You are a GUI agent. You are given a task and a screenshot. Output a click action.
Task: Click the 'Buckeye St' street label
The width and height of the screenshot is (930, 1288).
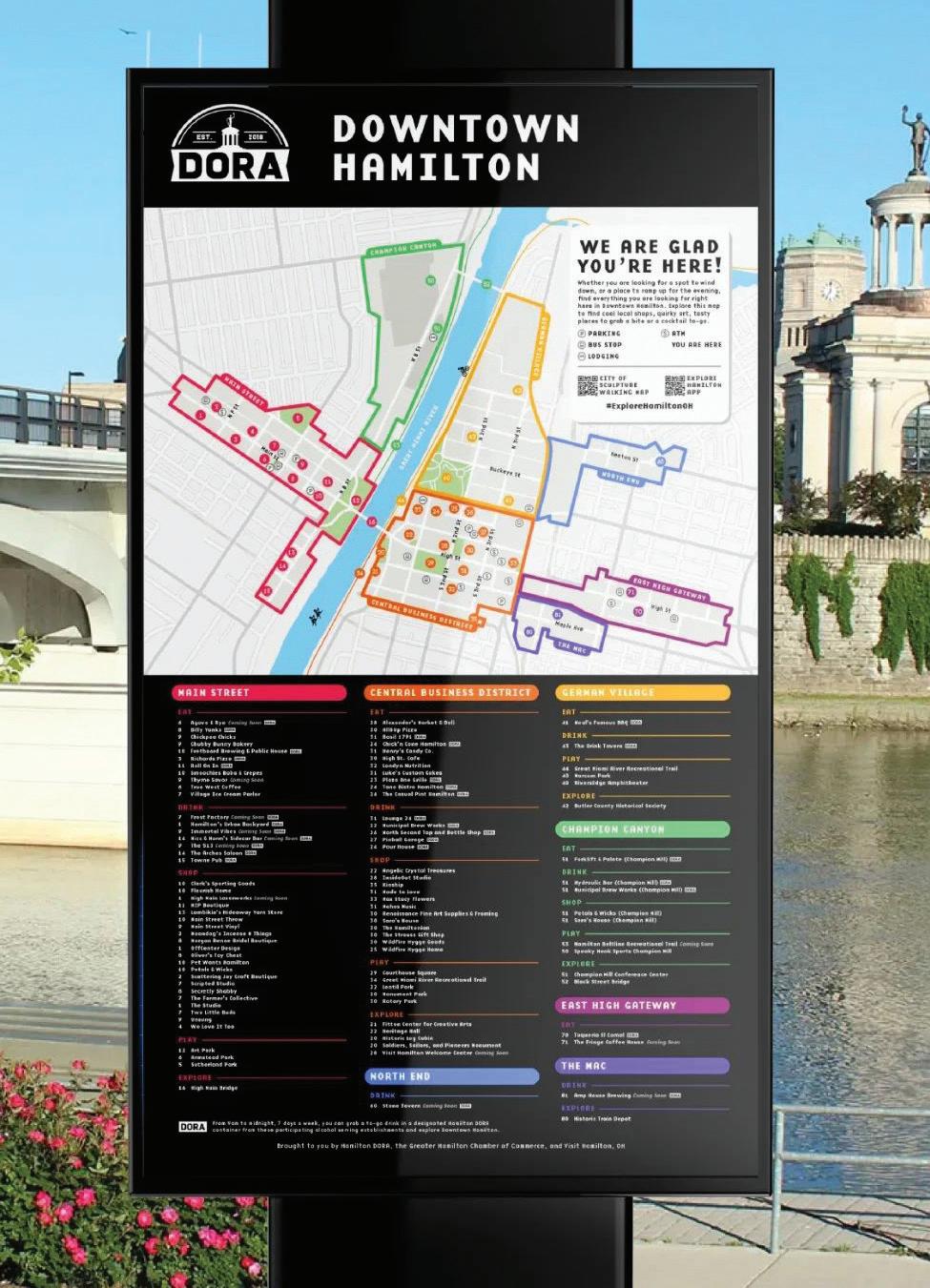[506, 472]
